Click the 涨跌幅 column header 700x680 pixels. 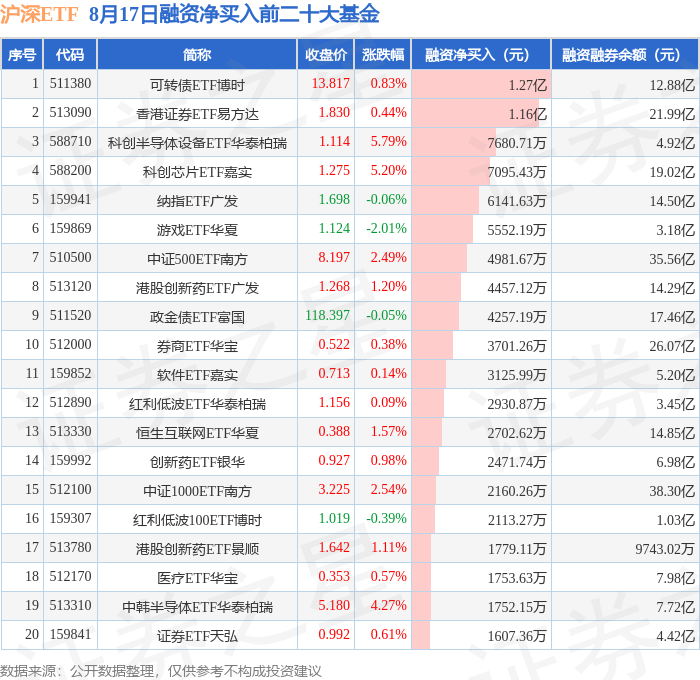pos(383,54)
